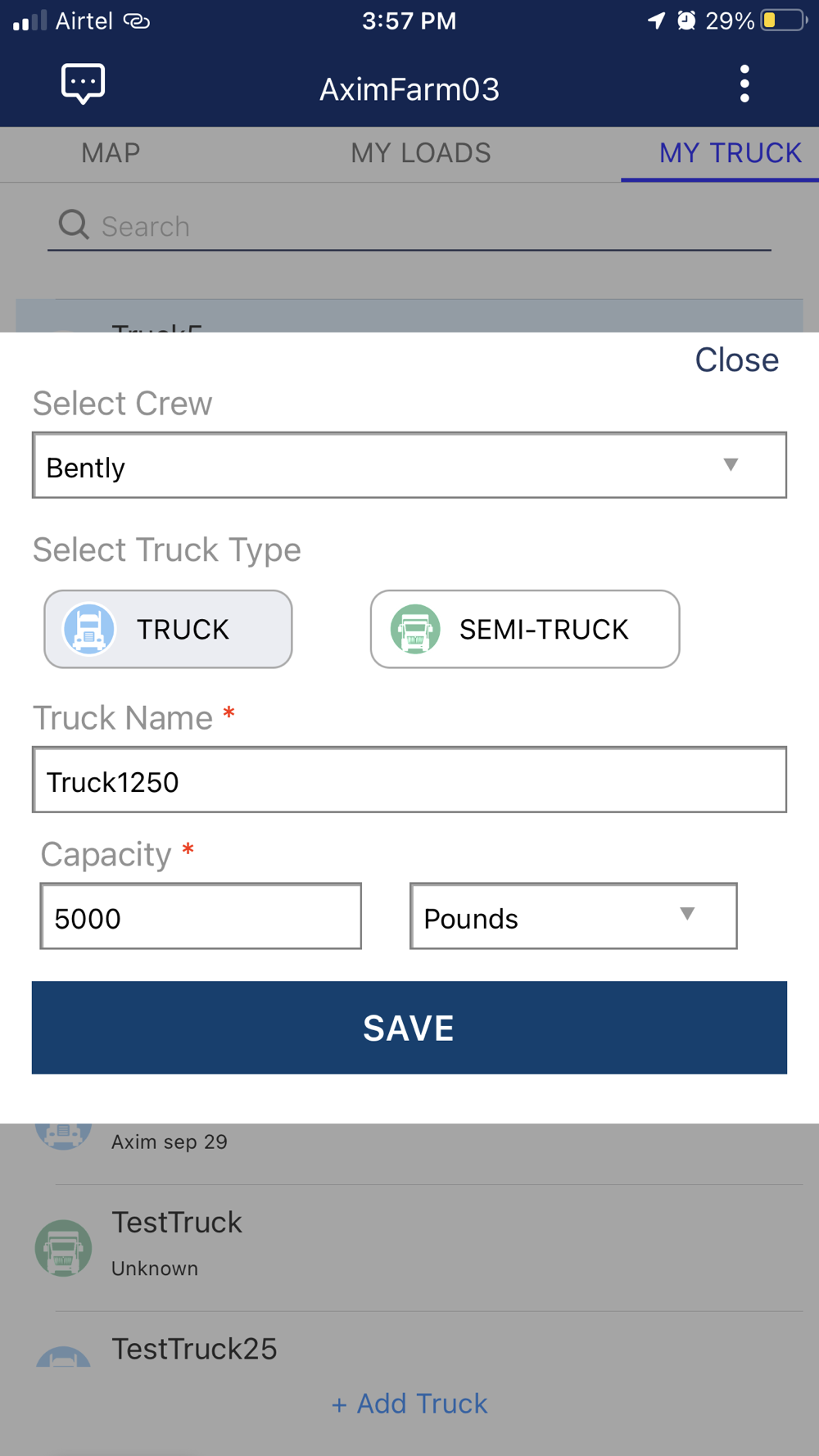This screenshot has height=1456, width=819.
Task: Click the search magnifier icon
Action: pos(74,224)
